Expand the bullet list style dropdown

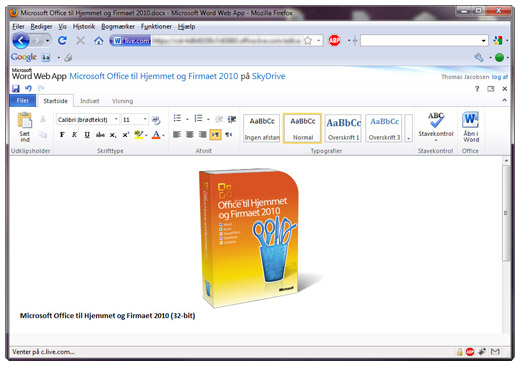click(x=187, y=119)
